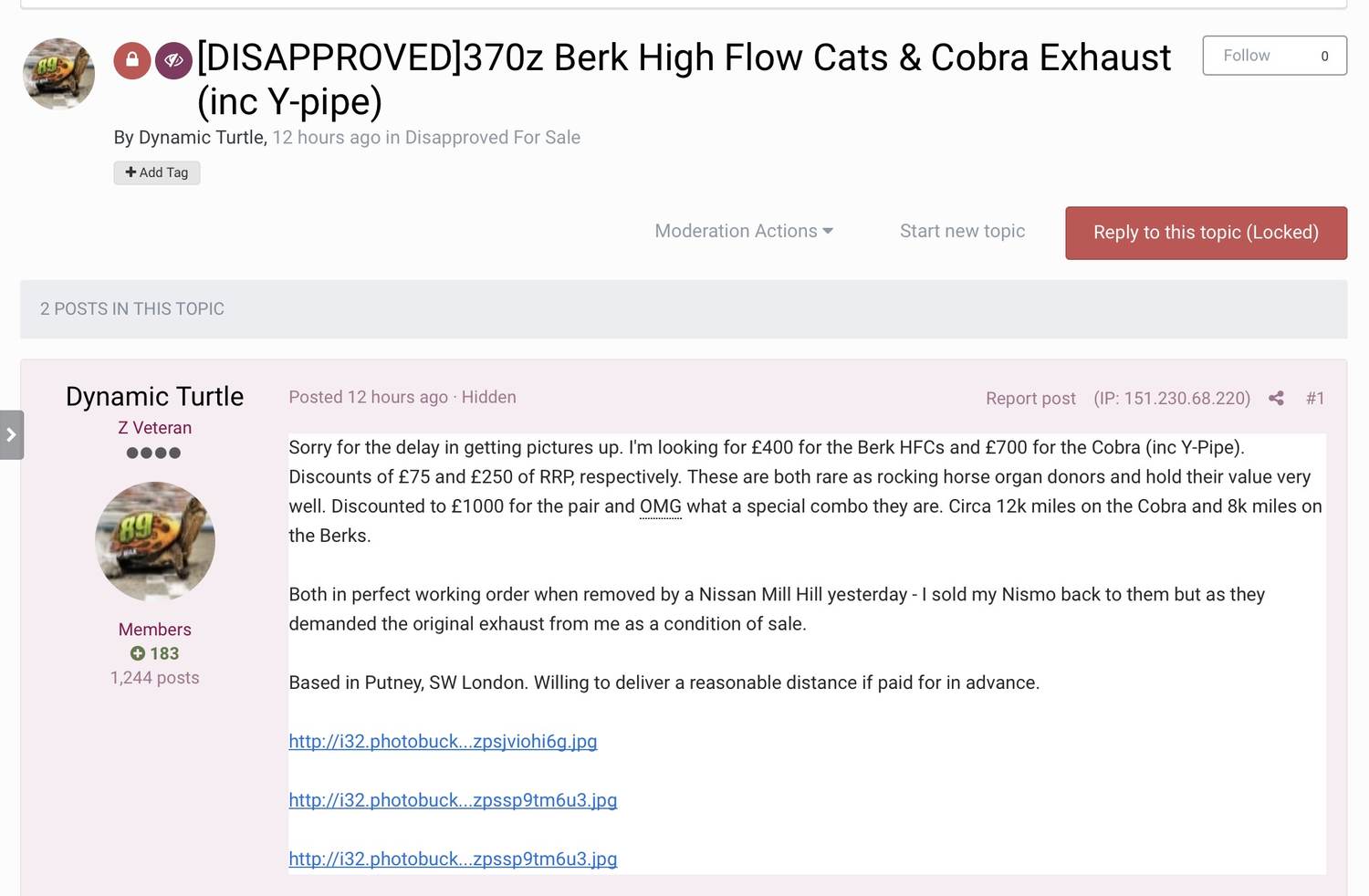Click Dynamic Turtle username in post sidebar
This screenshot has width=1369, height=896.
(155, 397)
